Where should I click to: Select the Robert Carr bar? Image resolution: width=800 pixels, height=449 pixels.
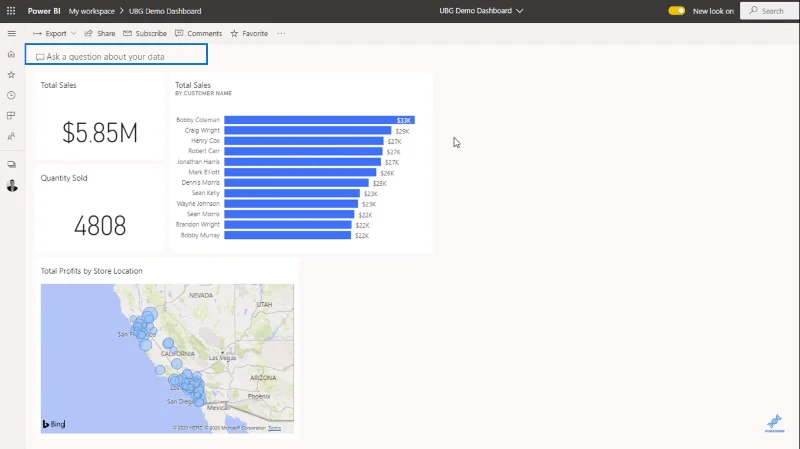click(x=304, y=152)
